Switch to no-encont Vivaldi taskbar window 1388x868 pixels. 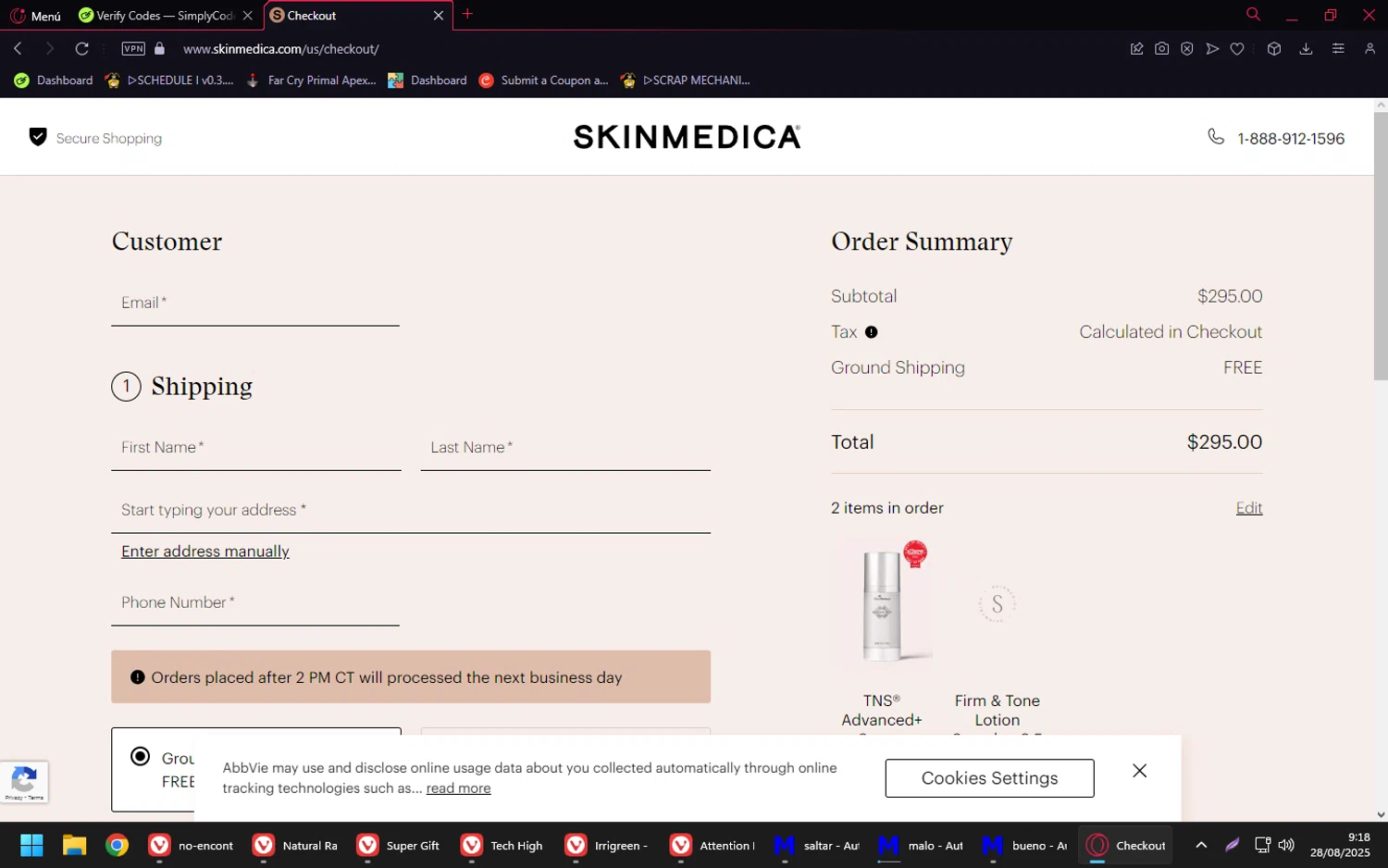192,845
